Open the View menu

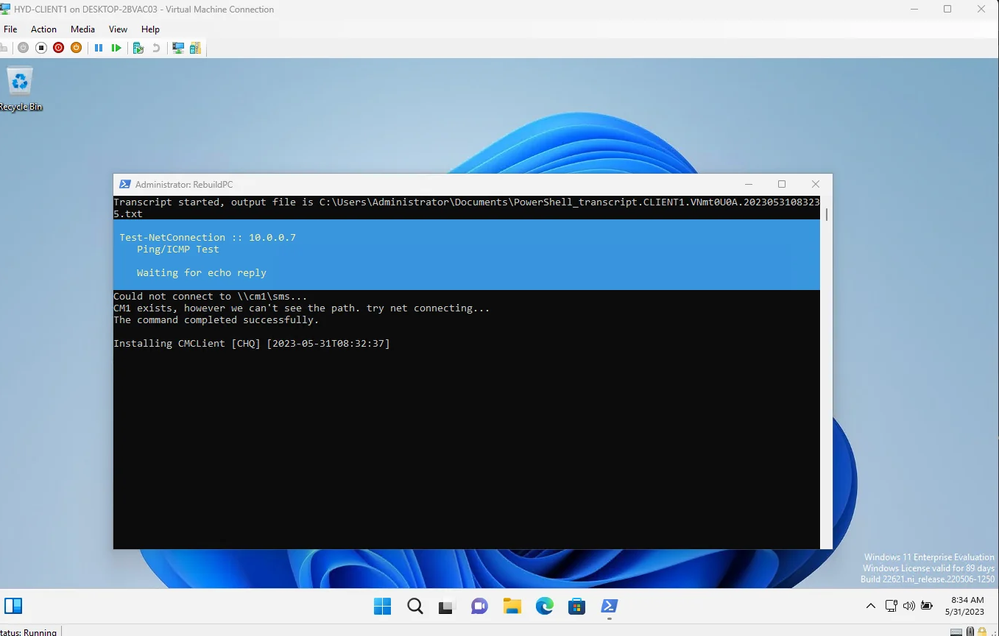tap(118, 29)
